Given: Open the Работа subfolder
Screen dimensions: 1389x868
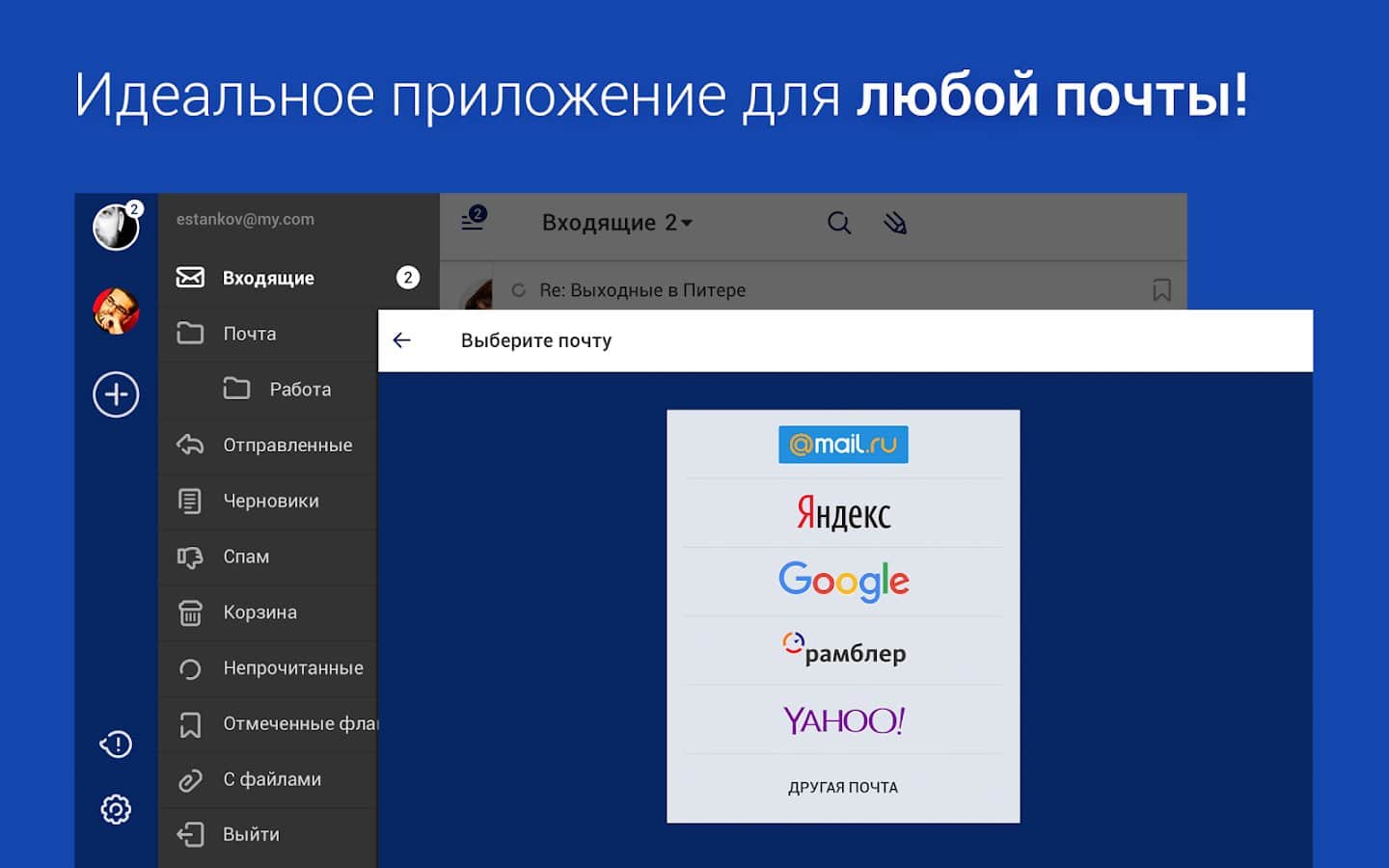Looking at the screenshot, I should pos(299,389).
